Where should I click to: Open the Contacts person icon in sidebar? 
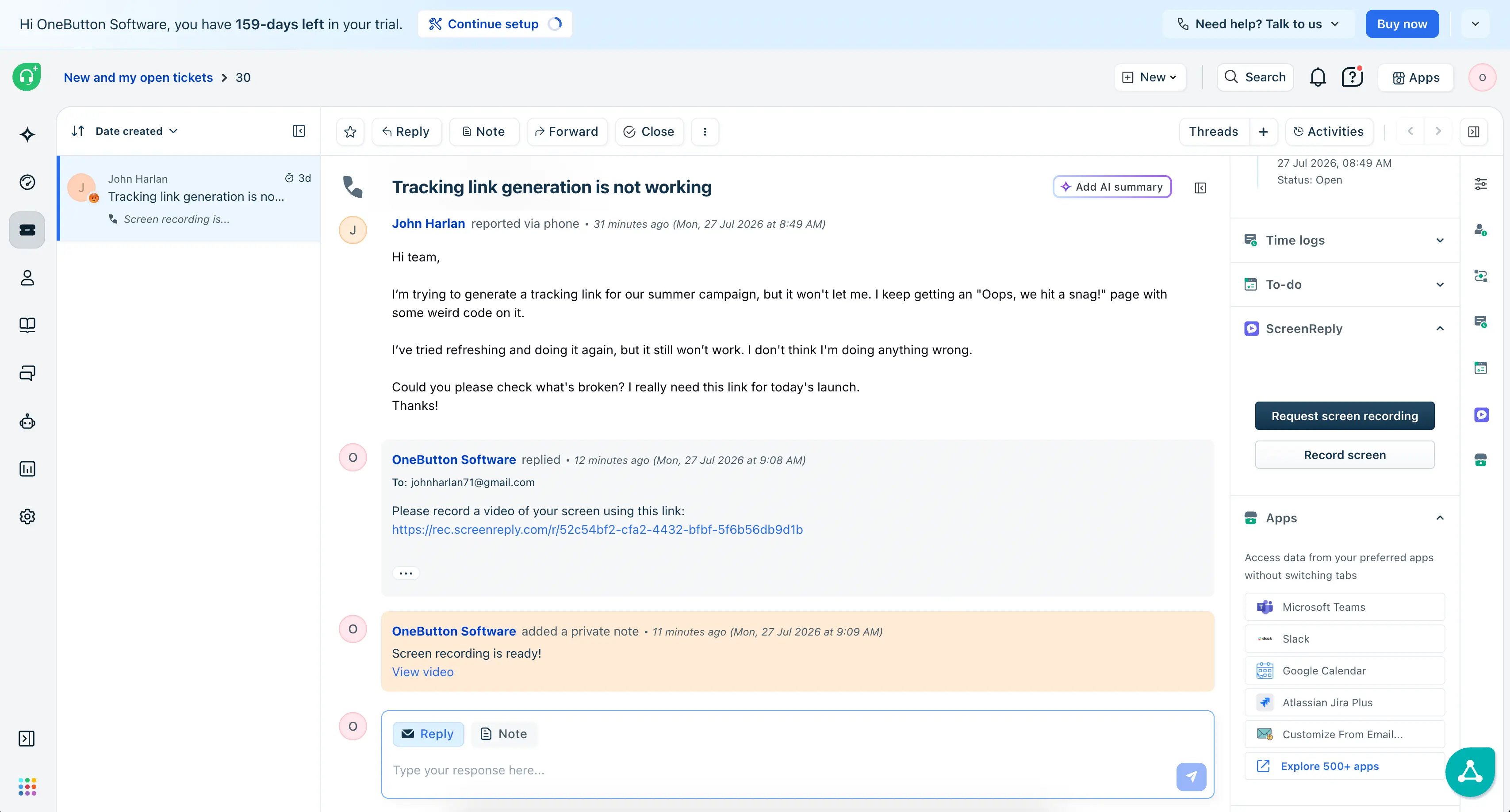coord(27,277)
